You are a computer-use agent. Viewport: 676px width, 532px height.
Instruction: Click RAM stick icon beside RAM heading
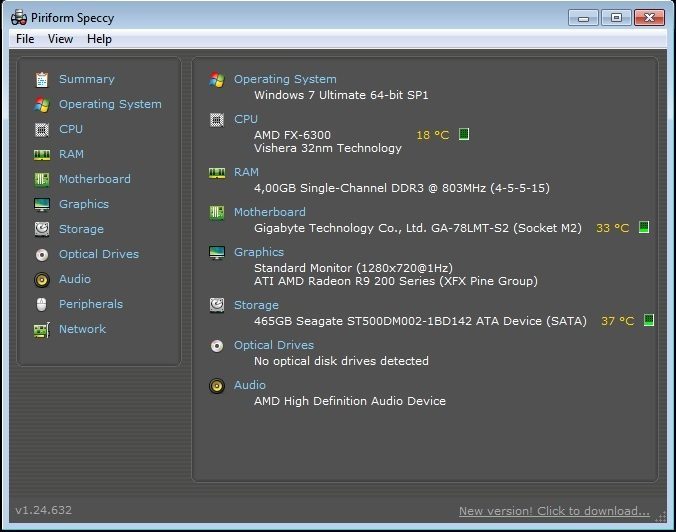point(217,173)
